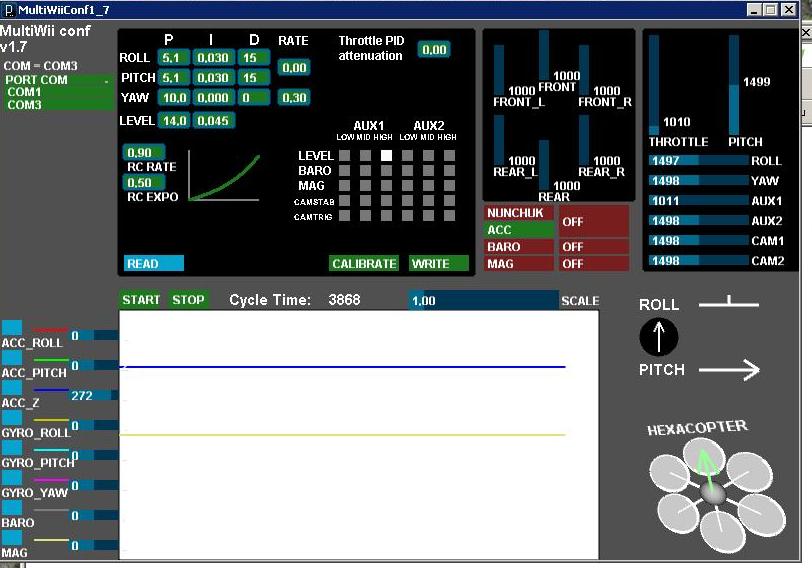Screen dimensions: 812x568
Task: Start the sensor graph with START
Action: [x=141, y=299]
